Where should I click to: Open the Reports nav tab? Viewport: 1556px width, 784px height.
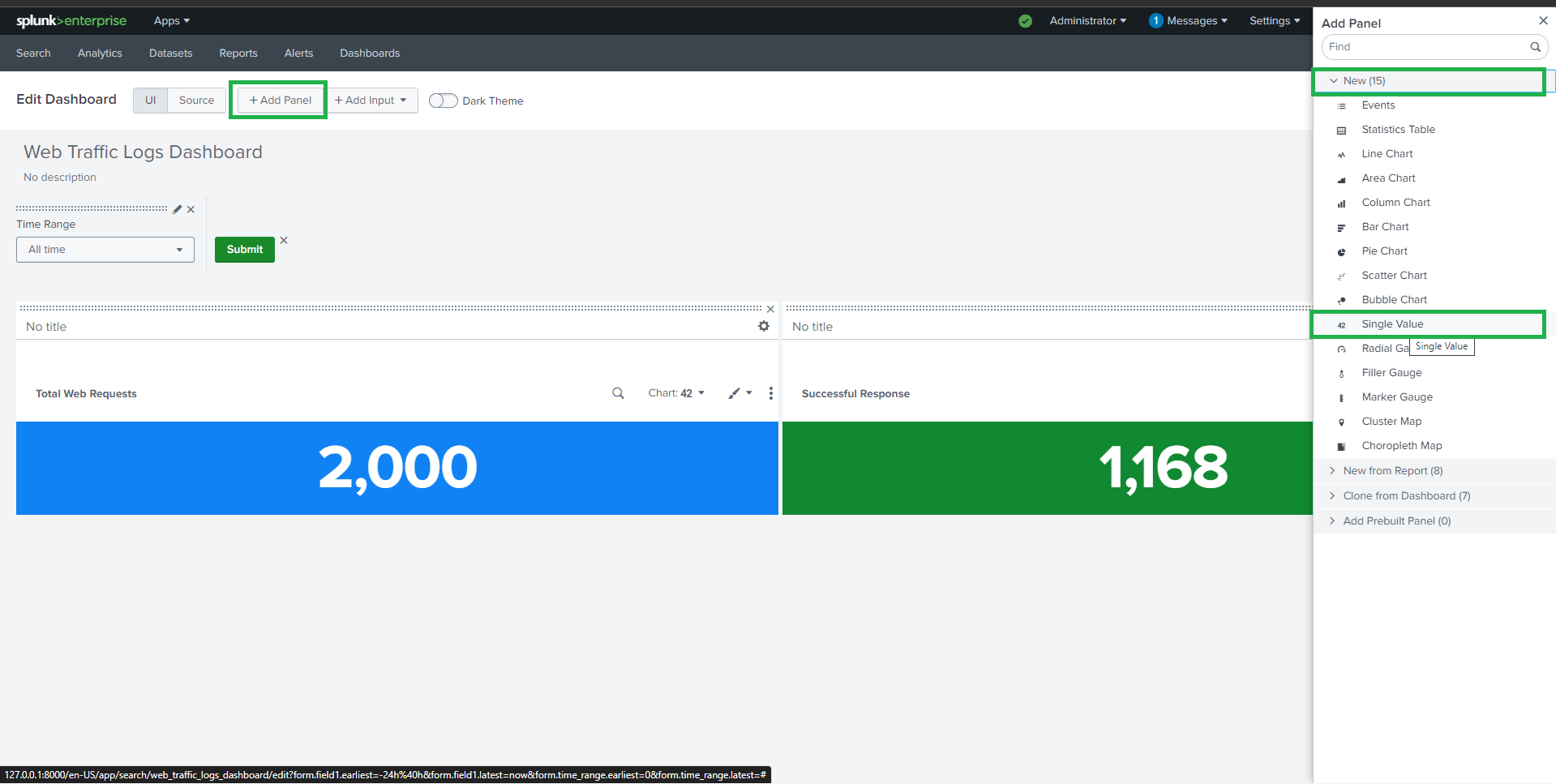tap(238, 54)
